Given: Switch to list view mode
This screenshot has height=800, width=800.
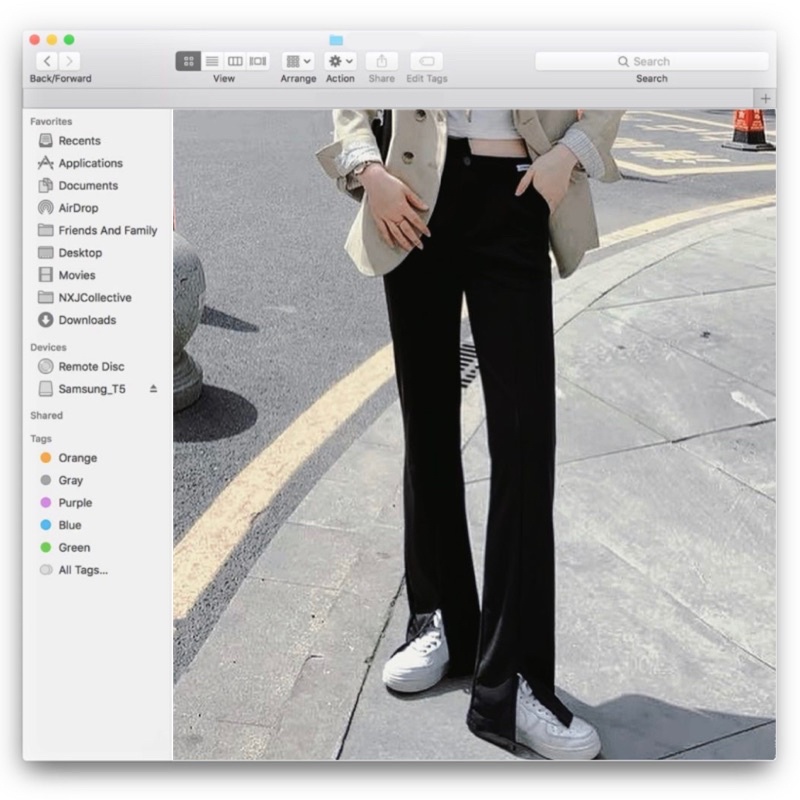Looking at the screenshot, I should (x=212, y=61).
